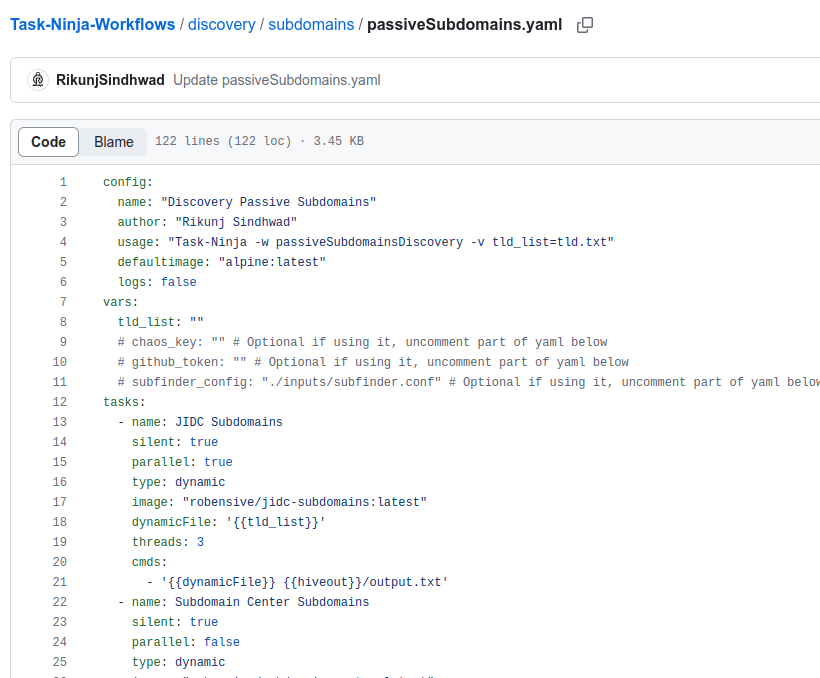820x678 pixels.
Task: Click the author value "Rikunj Sindhwad"
Action: point(236,222)
